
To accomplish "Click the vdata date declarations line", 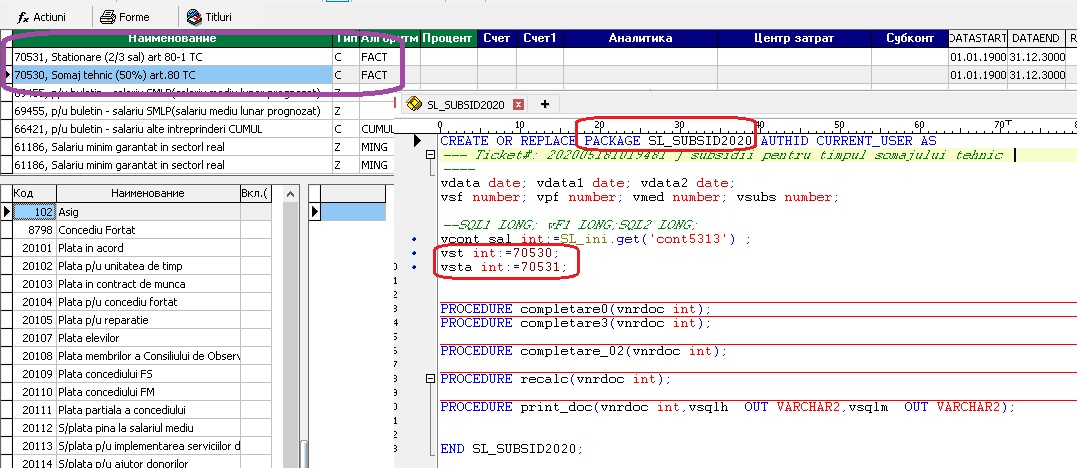I will [587, 183].
